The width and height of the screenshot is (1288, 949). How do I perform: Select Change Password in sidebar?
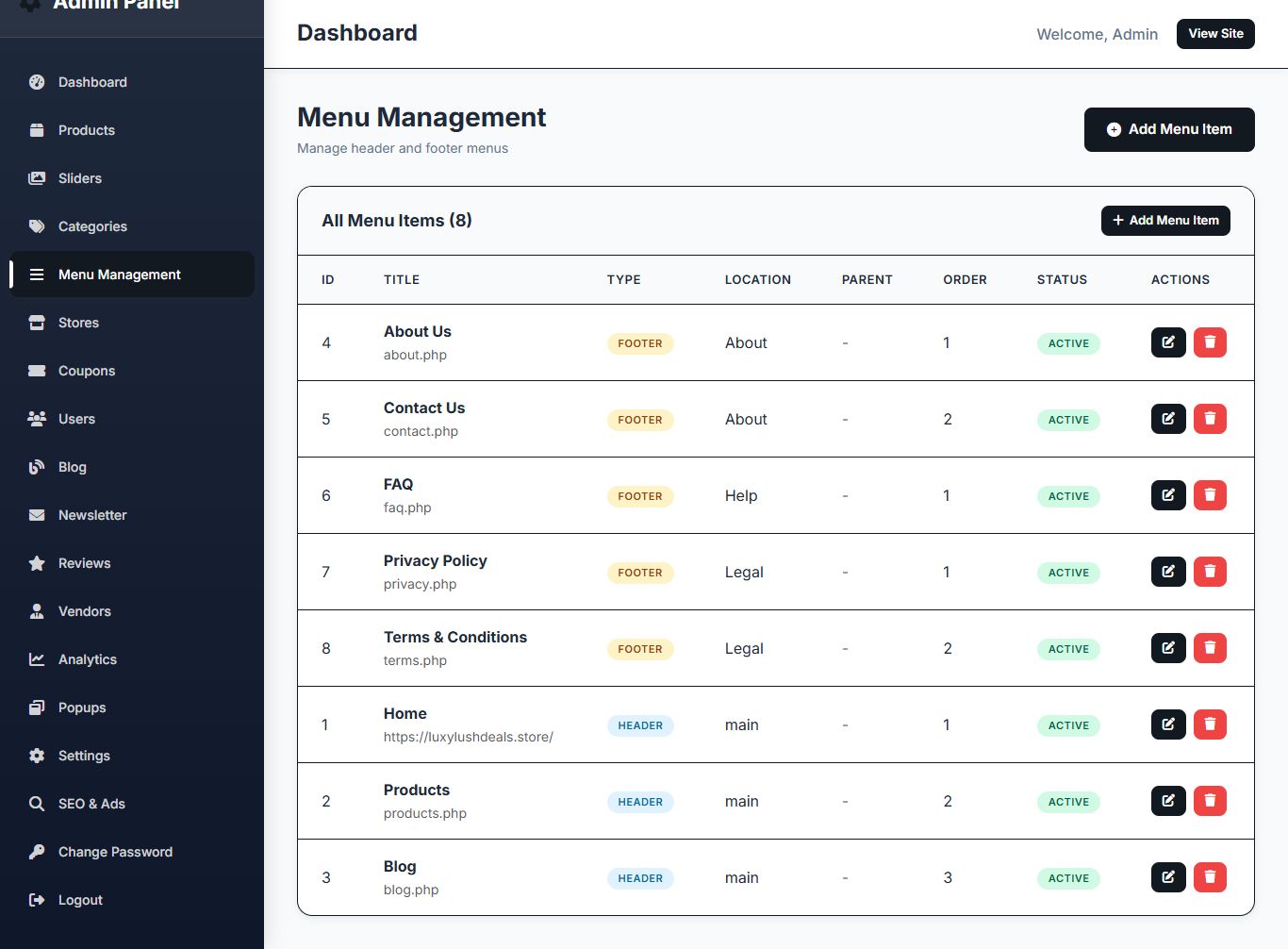[115, 852]
